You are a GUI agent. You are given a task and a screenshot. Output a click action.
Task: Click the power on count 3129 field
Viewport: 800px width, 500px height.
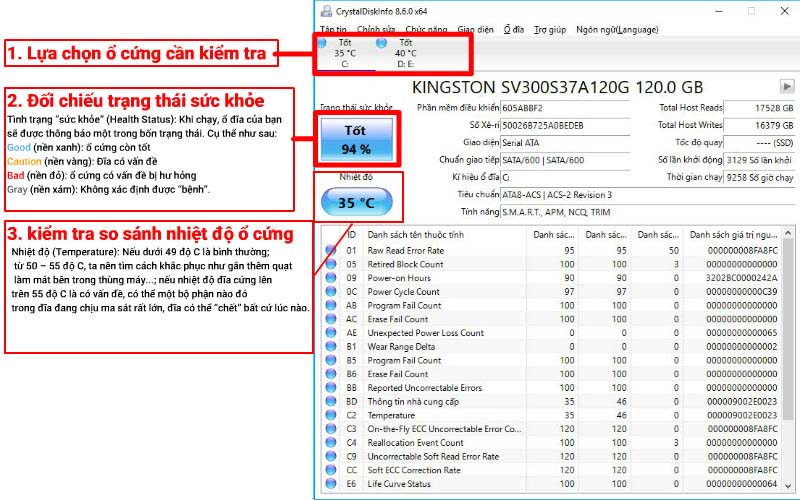(759, 160)
